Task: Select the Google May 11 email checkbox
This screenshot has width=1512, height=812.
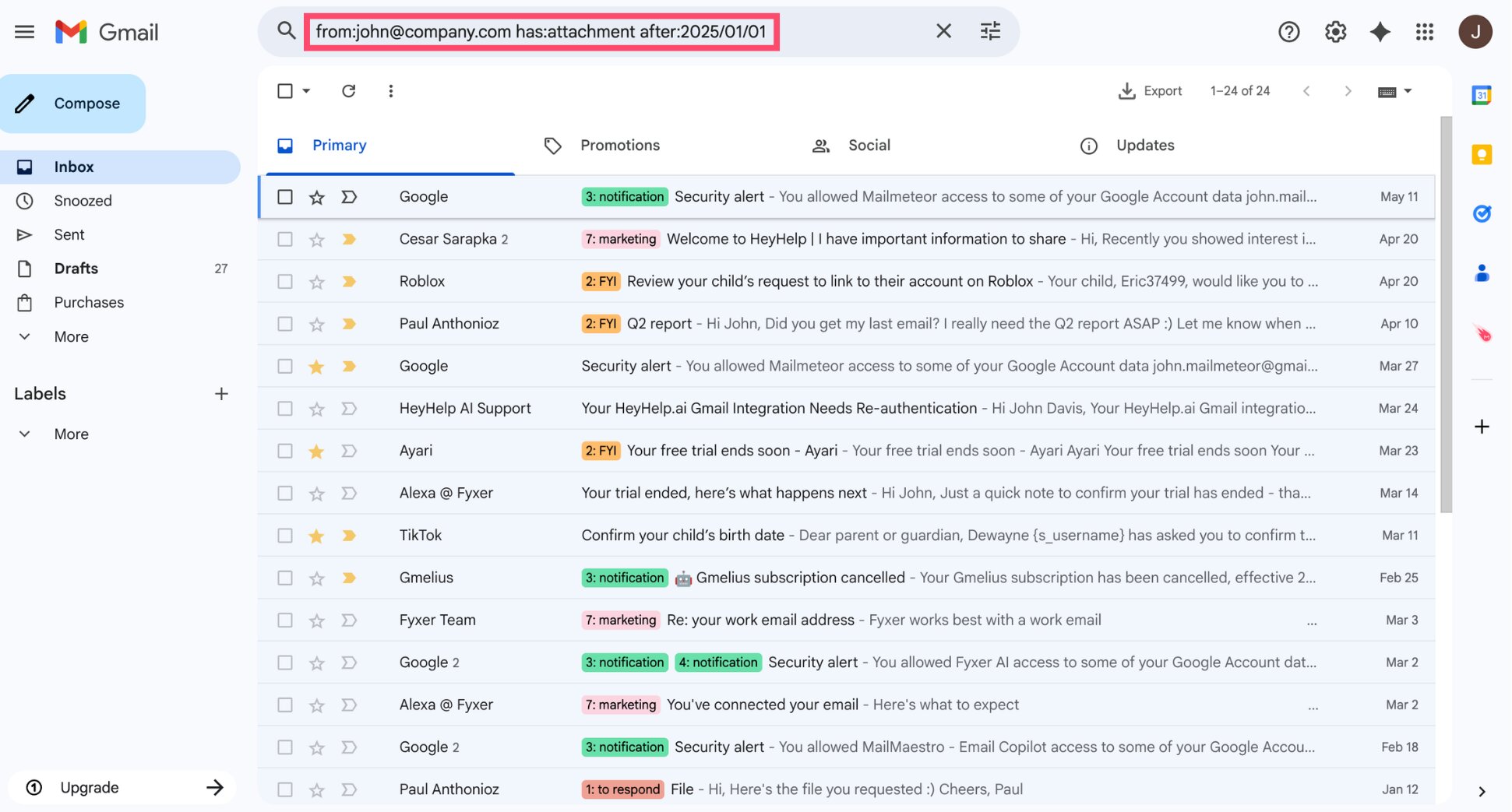Action: point(285,197)
